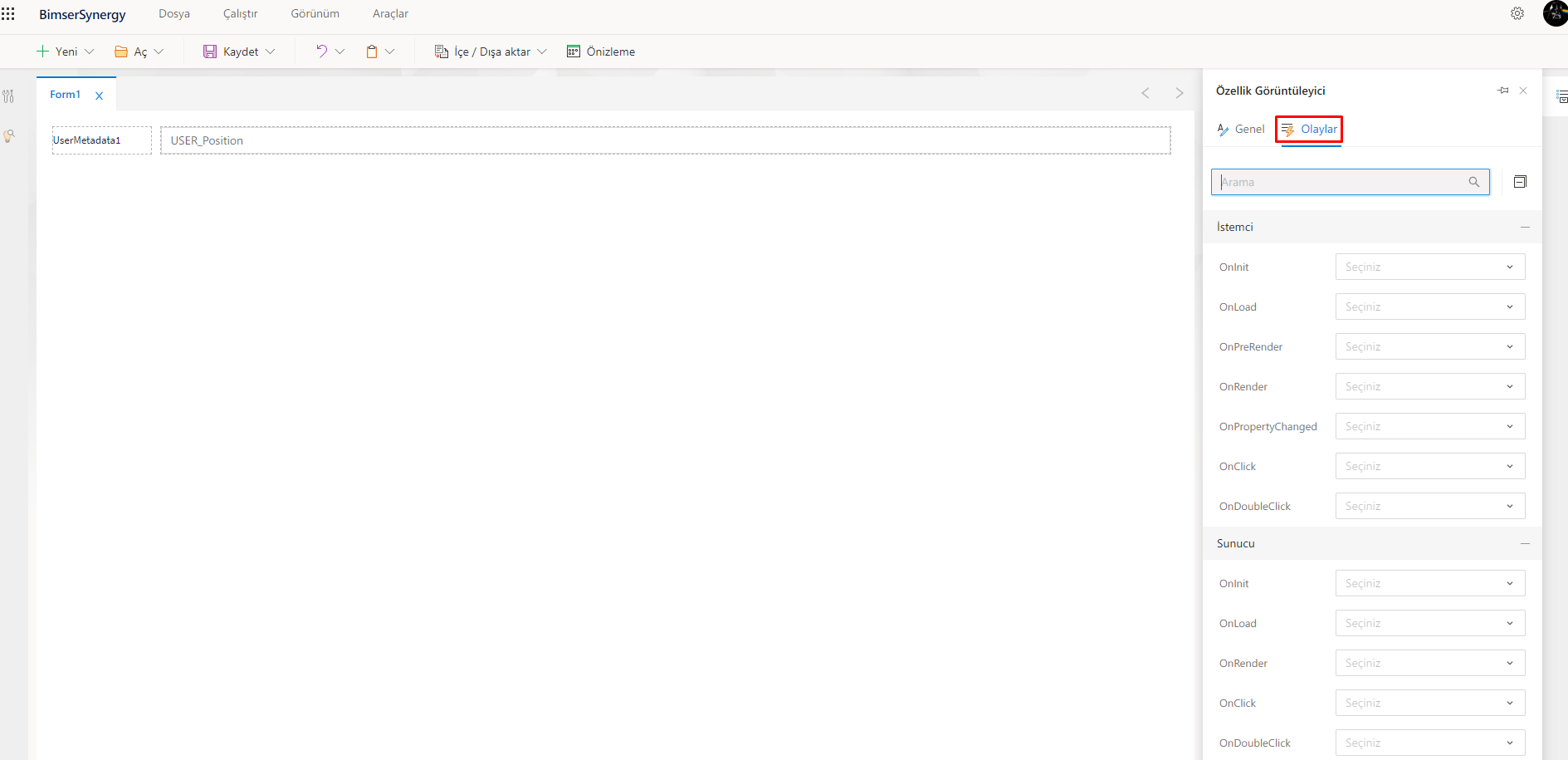Open the Görünüm menu
Screen dimensions: 1568x760
coord(315,13)
